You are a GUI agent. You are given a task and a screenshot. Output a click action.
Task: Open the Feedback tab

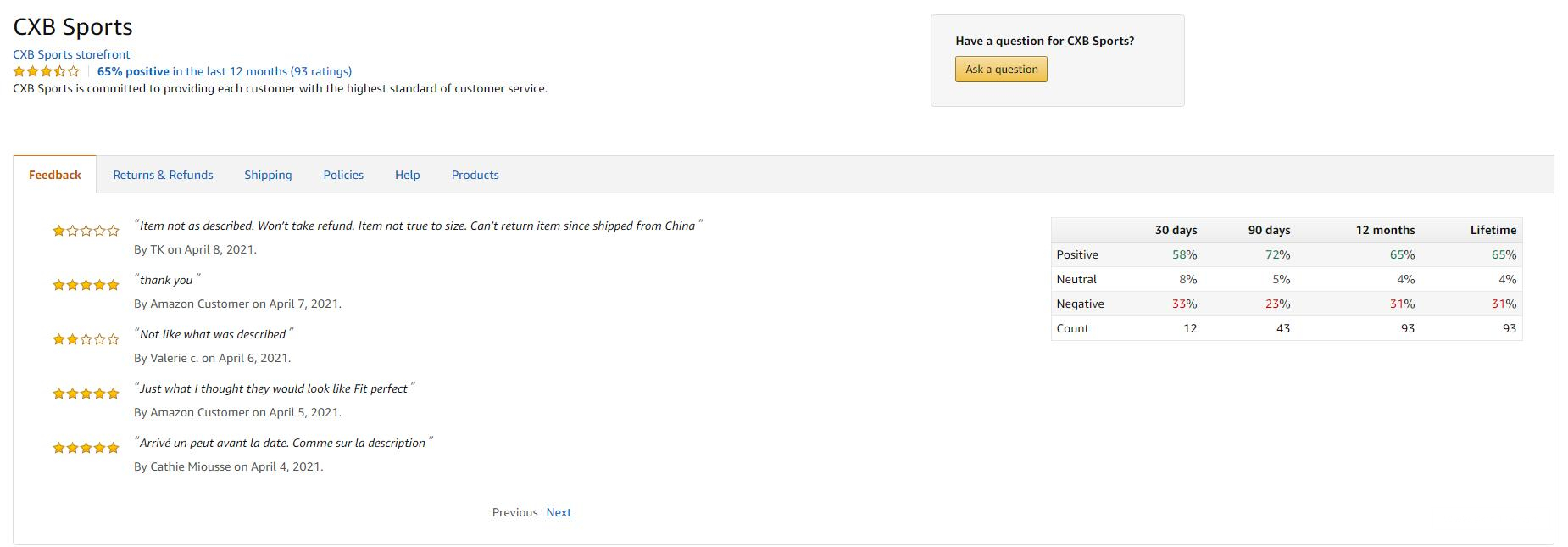point(55,175)
